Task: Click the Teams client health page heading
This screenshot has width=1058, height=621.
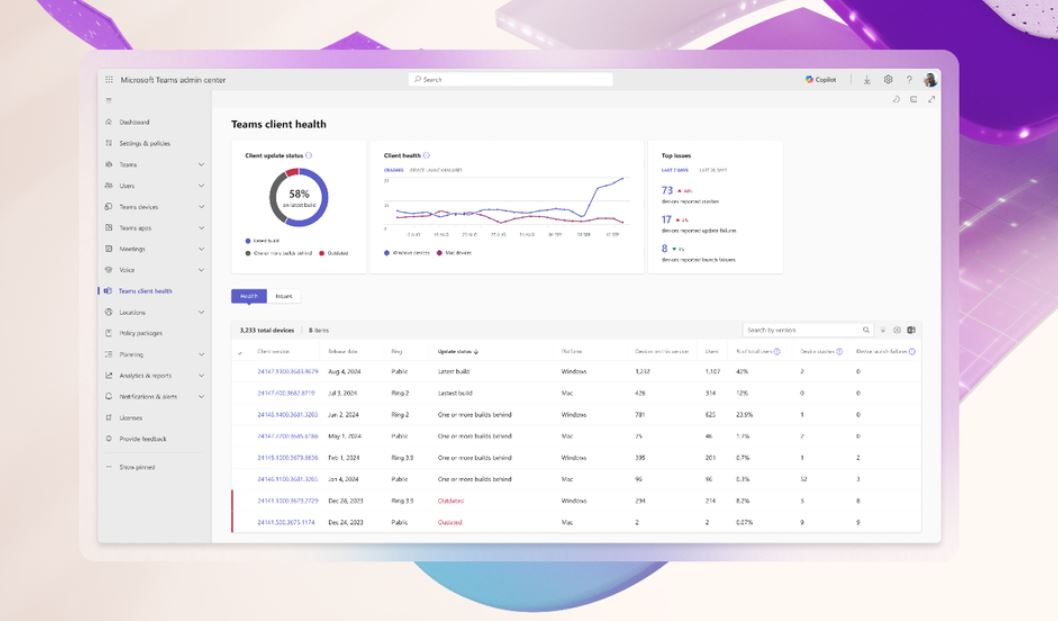Action: click(x=279, y=124)
